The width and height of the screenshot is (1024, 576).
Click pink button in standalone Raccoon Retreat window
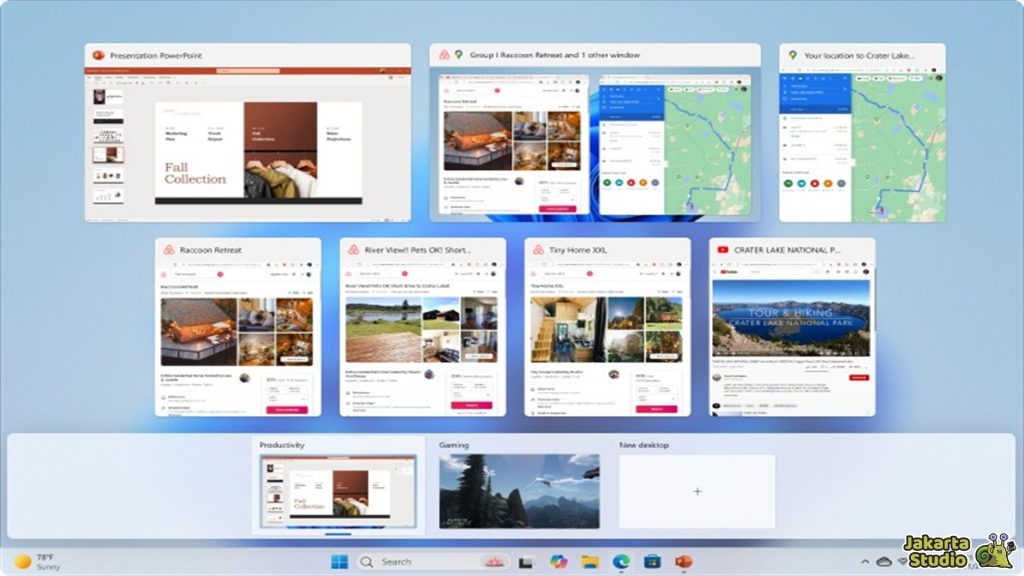tap(287, 409)
